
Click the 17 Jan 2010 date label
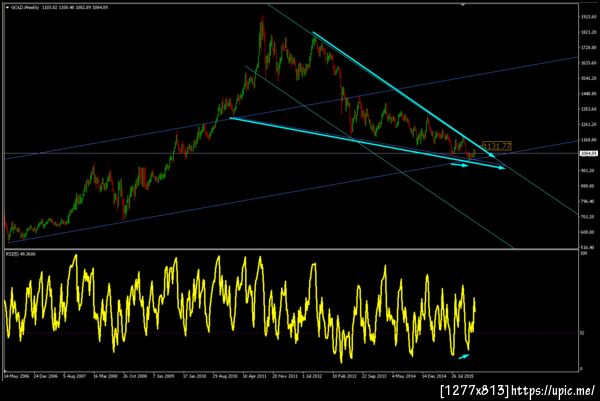[x=194, y=376]
